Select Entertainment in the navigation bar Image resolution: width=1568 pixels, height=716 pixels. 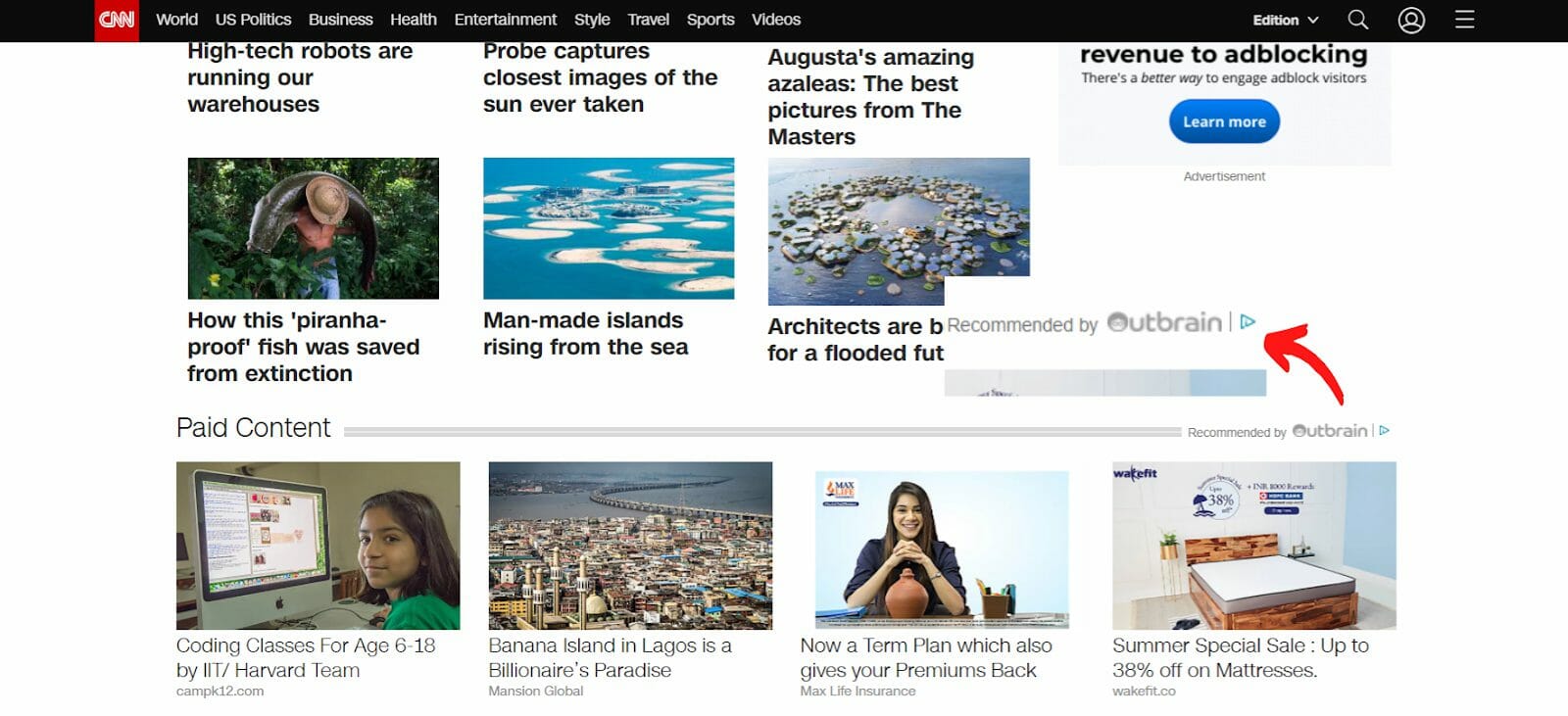pos(505,20)
